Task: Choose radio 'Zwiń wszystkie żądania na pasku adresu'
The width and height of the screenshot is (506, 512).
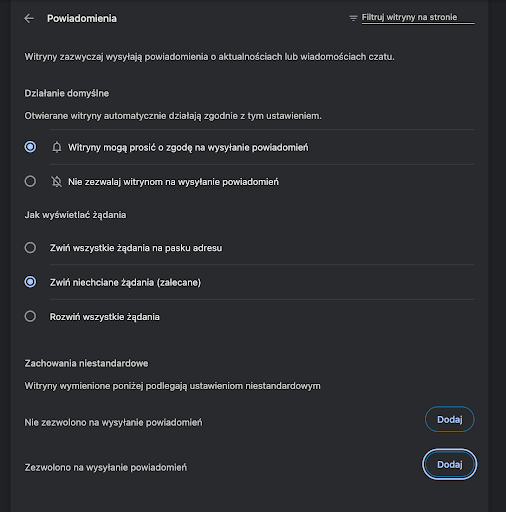Action: pos(30,248)
